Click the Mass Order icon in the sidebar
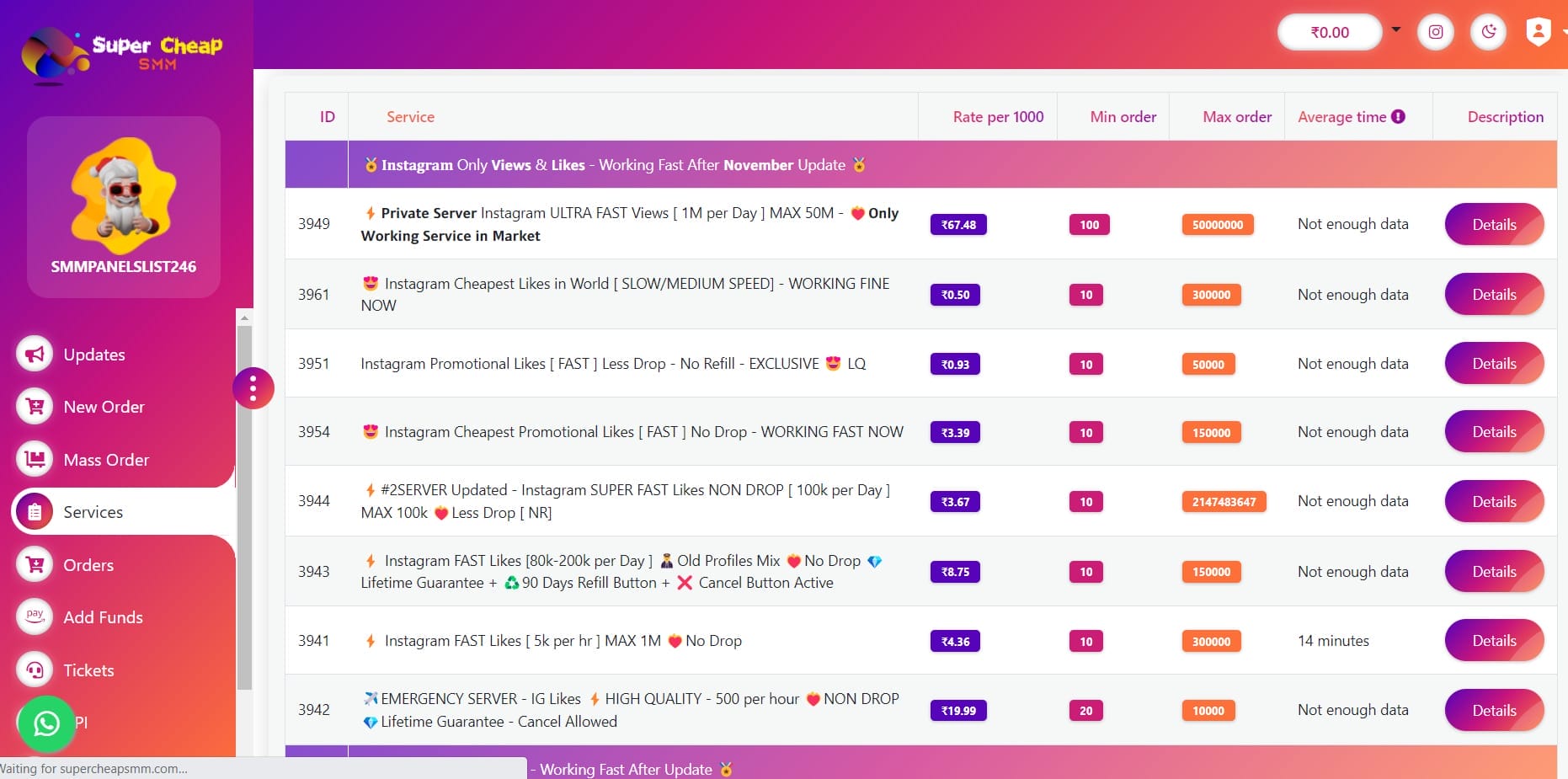1568x779 pixels. [35, 459]
